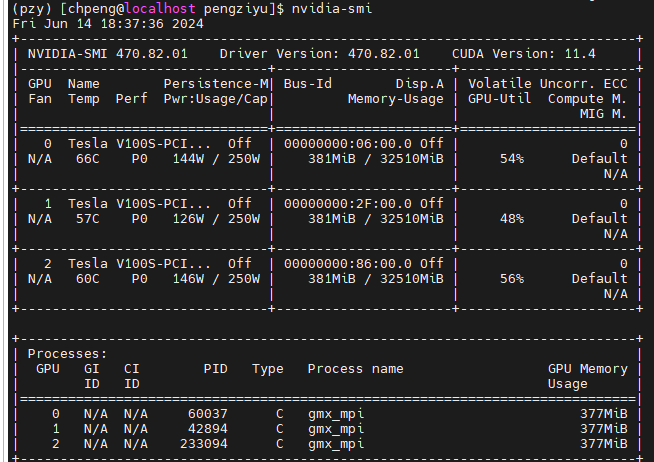
Task: Click "NVIDIA-SMI 470.82.01" header text
Action: (108, 54)
